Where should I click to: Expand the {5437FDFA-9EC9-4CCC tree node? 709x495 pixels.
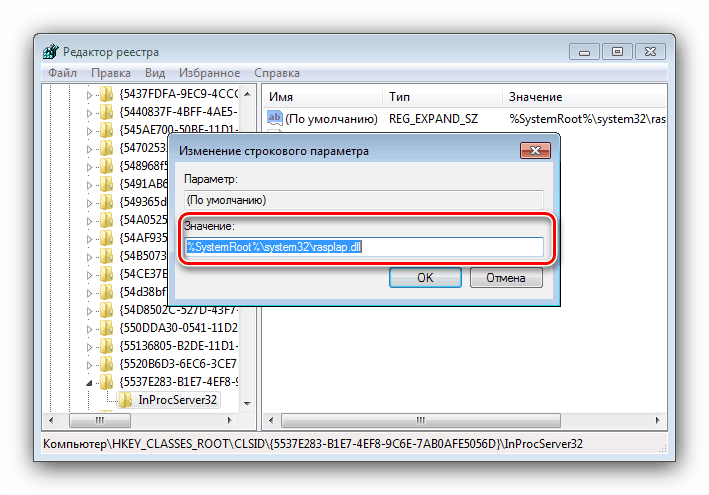click(x=89, y=95)
